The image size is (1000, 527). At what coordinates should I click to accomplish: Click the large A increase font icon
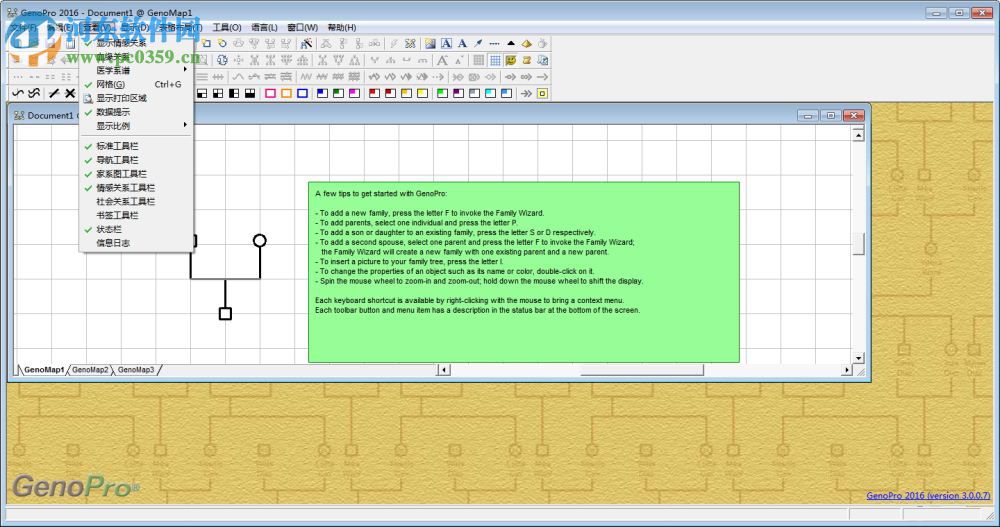click(442, 60)
